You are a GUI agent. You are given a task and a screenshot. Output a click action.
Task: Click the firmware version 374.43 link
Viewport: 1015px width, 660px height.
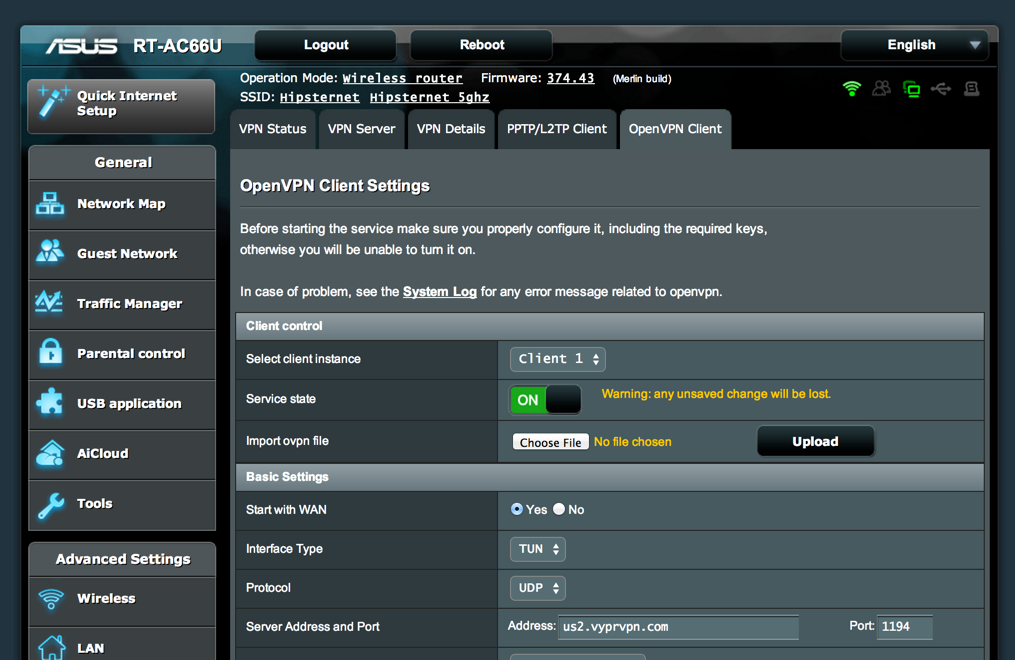pos(570,78)
